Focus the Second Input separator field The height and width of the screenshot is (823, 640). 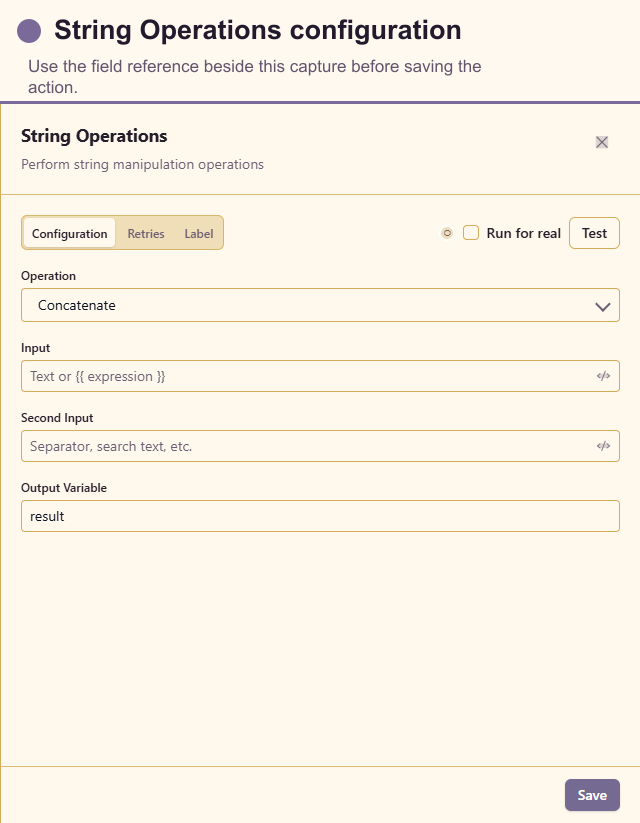(x=320, y=446)
